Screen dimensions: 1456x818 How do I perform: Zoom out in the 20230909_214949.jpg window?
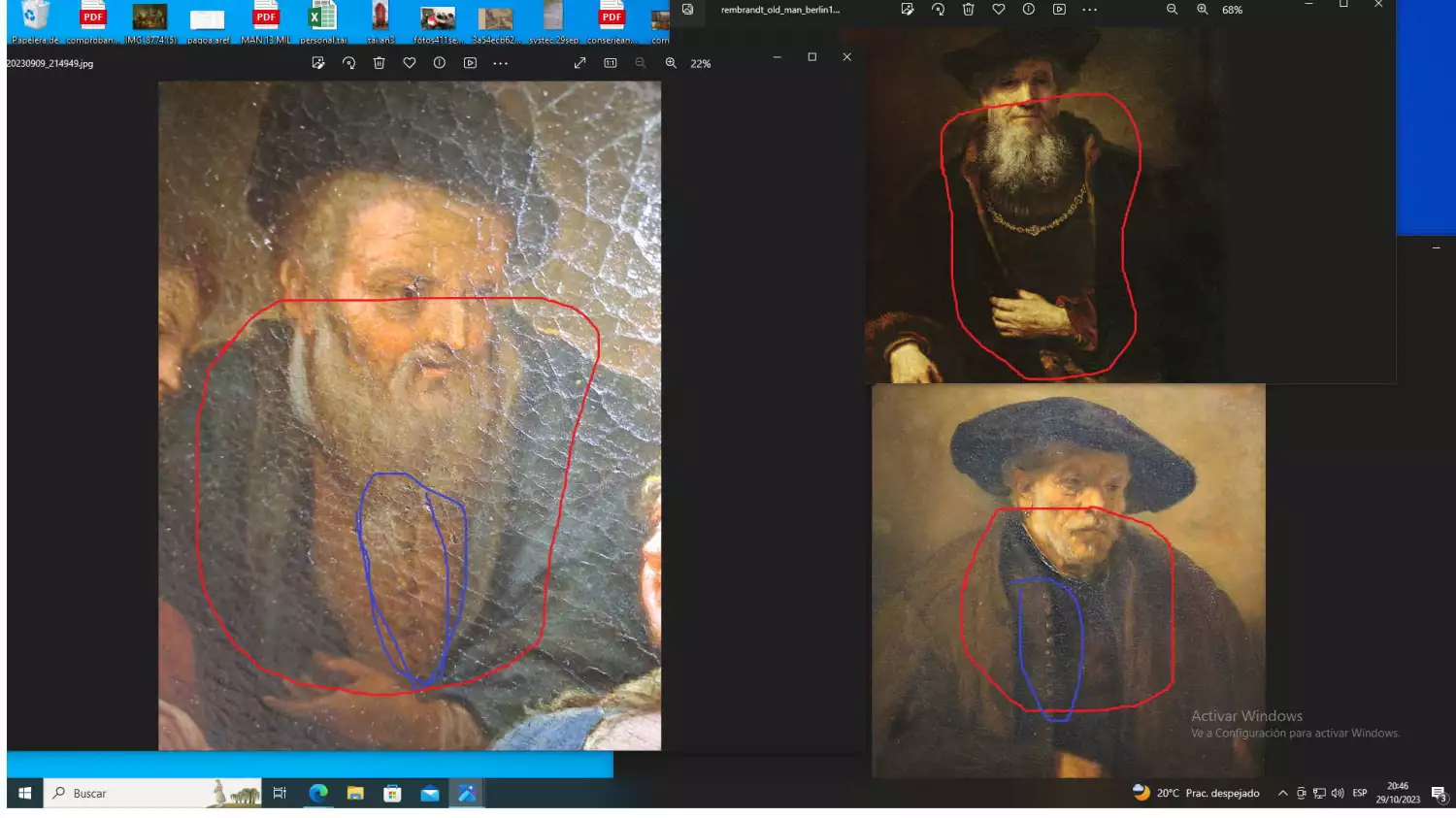(x=641, y=63)
